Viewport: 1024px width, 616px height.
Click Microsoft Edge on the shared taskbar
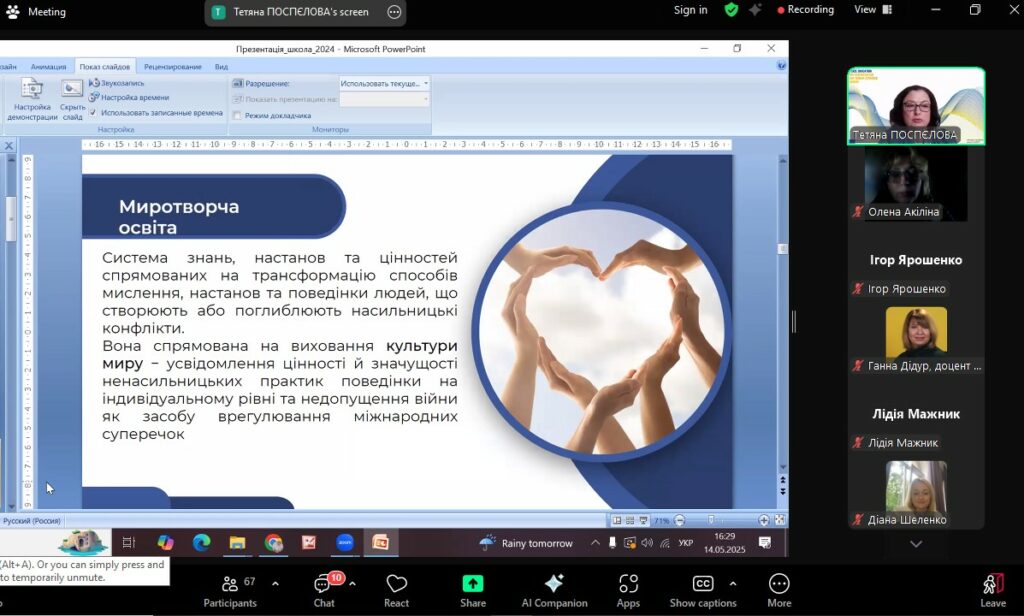tap(201, 542)
